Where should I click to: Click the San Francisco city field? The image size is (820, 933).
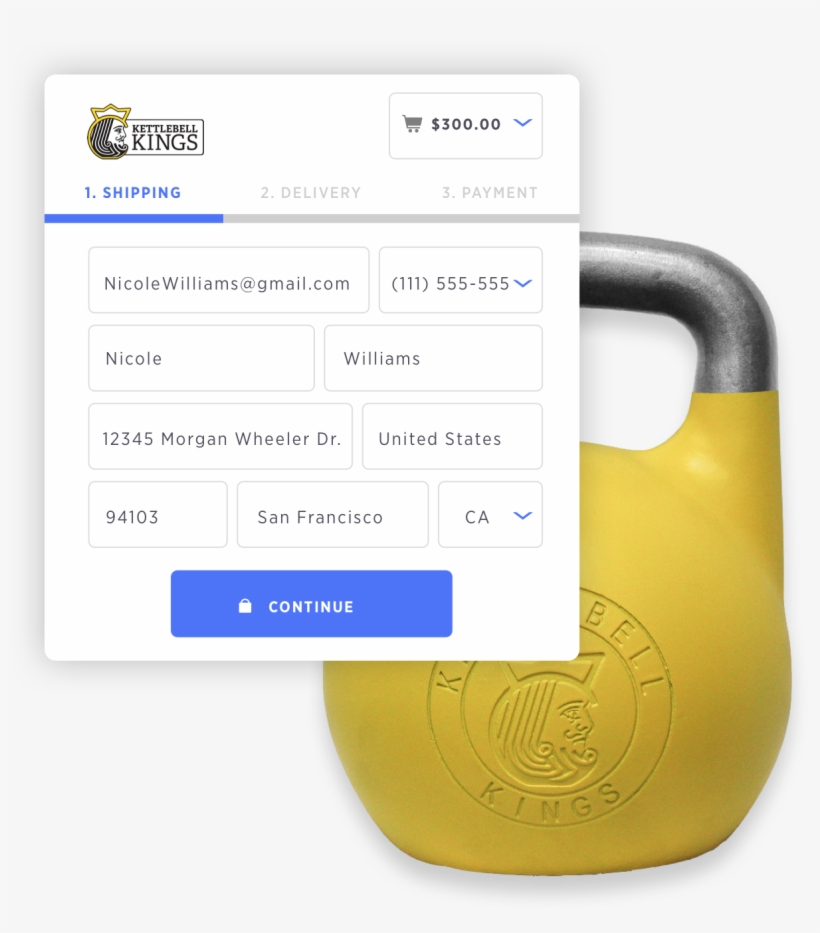coord(333,515)
